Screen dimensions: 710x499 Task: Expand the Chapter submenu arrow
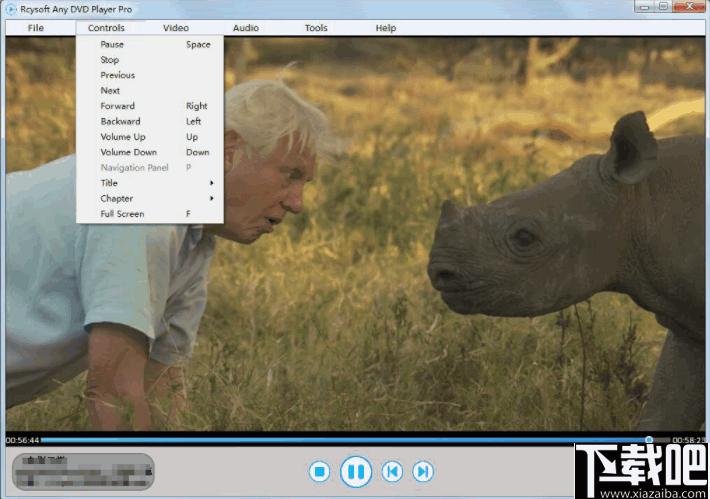[211, 198]
